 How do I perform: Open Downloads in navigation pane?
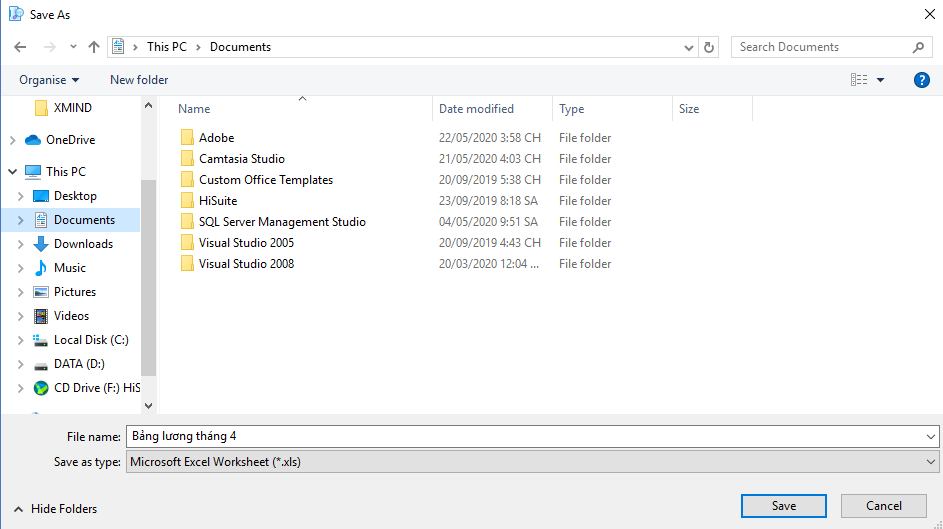(83, 244)
